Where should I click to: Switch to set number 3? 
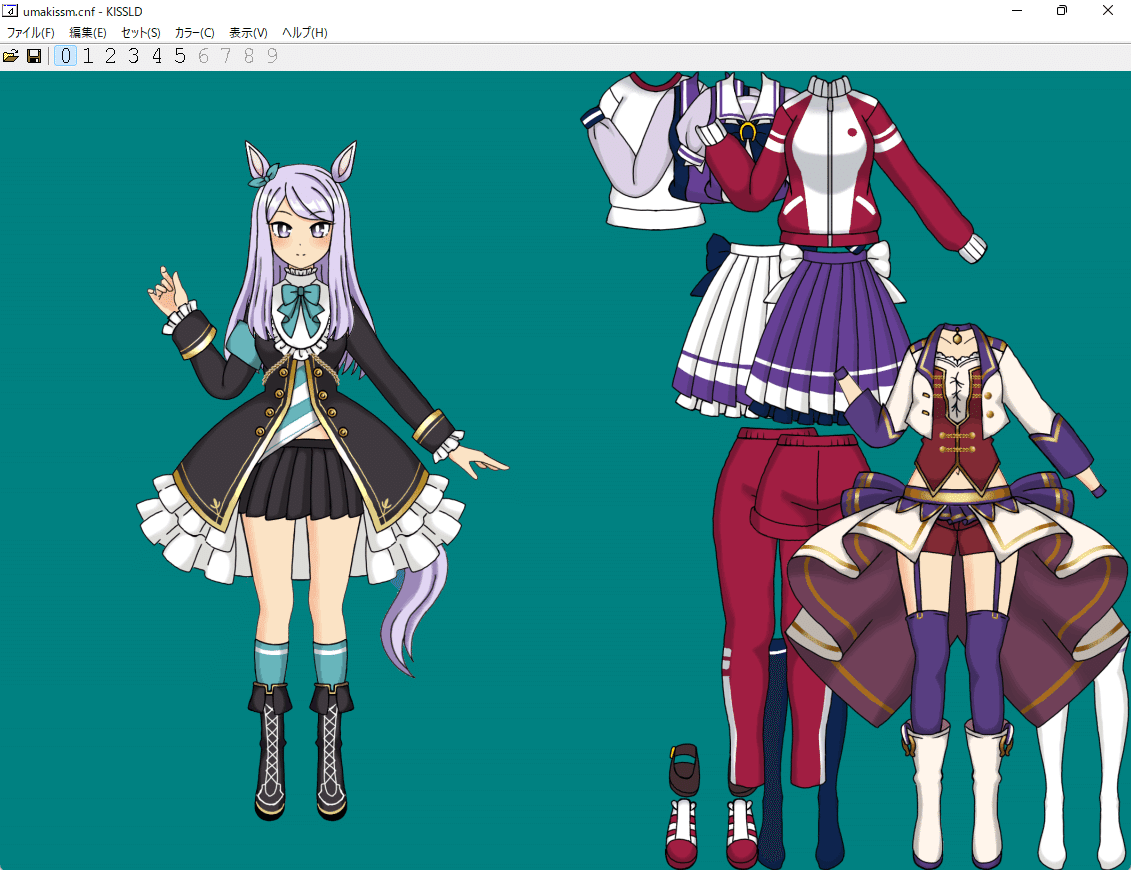tap(133, 56)
